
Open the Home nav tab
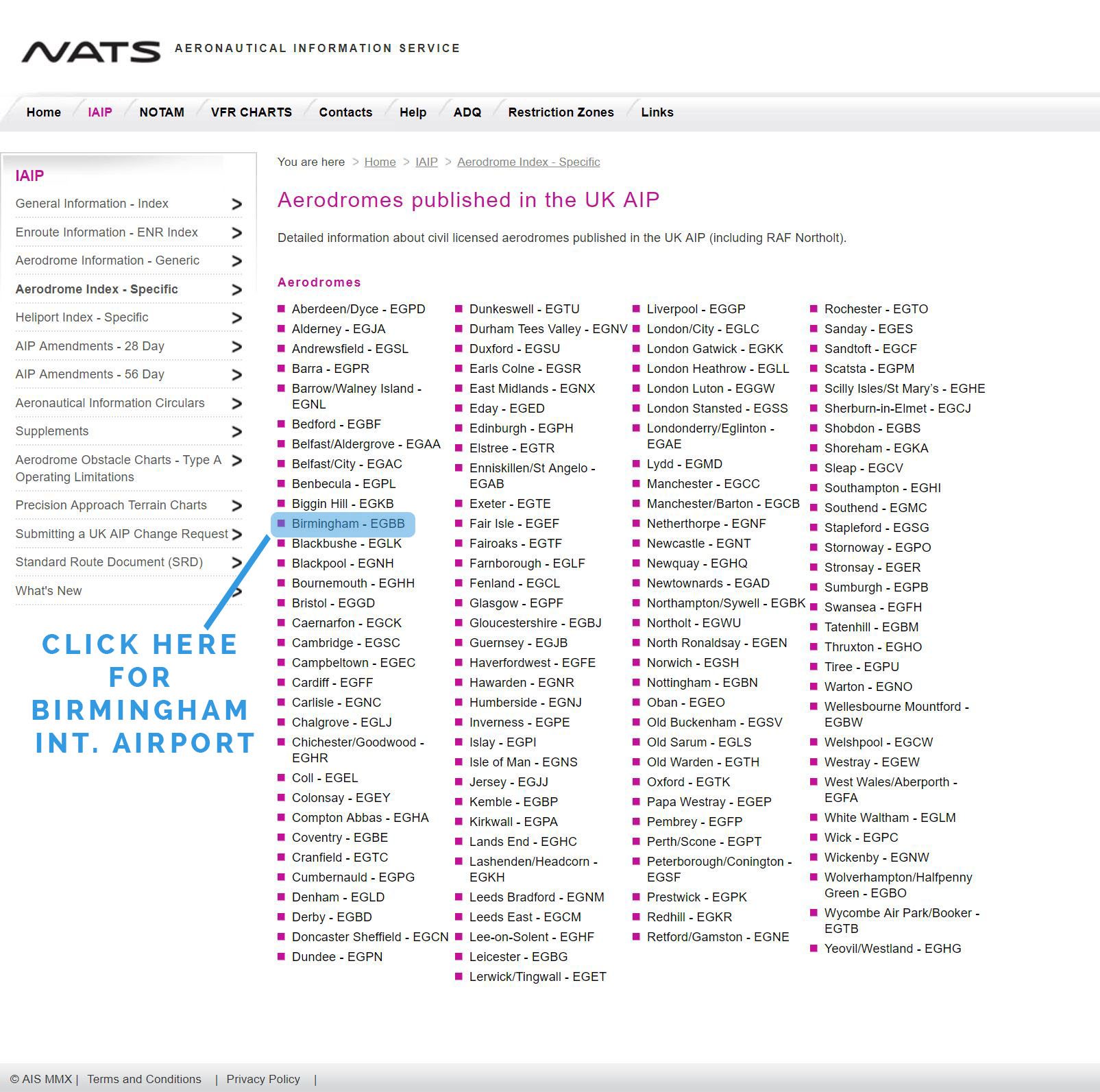(x=44, y=112)
